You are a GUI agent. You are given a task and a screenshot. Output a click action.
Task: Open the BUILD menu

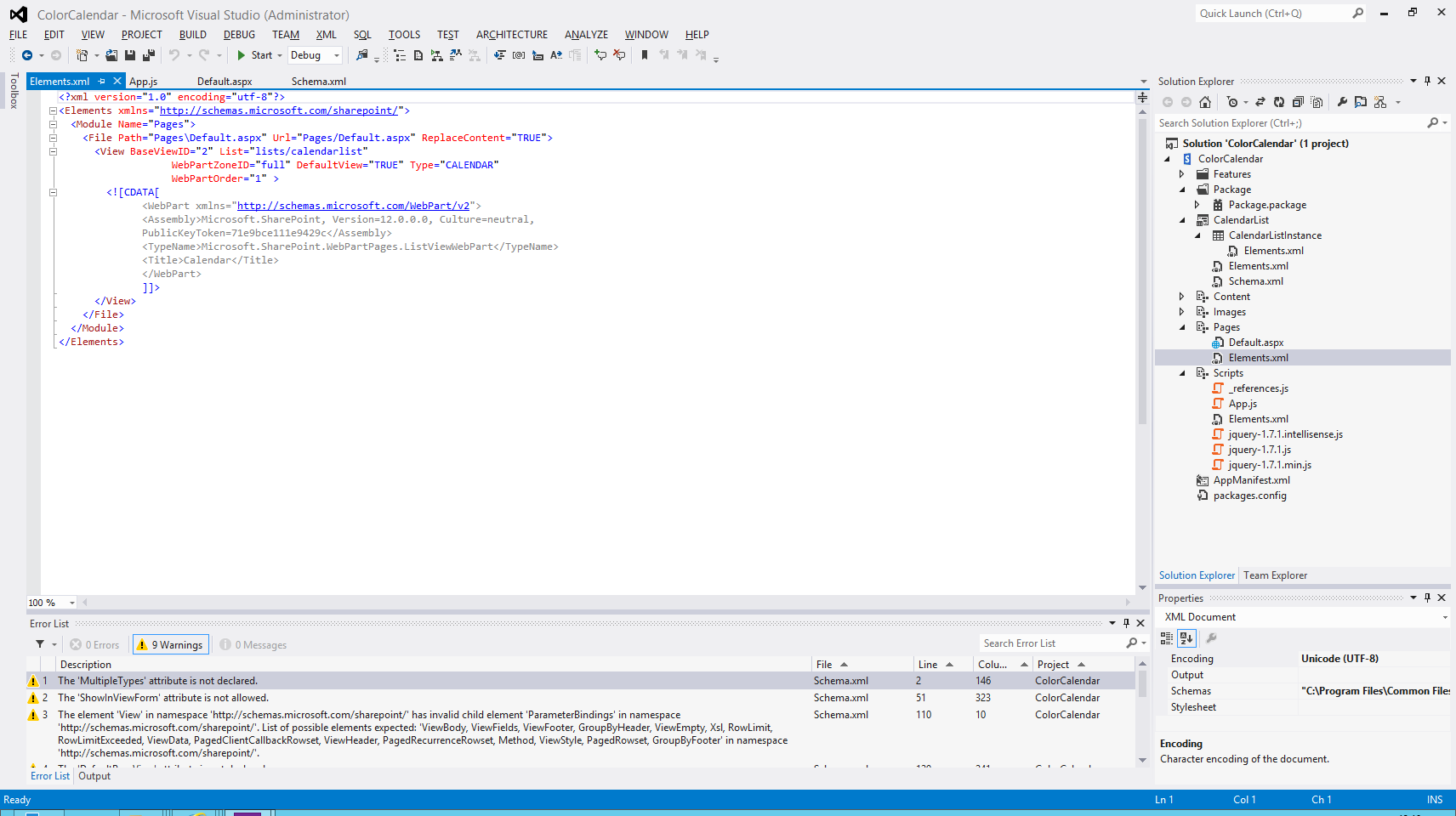point(193,35)
